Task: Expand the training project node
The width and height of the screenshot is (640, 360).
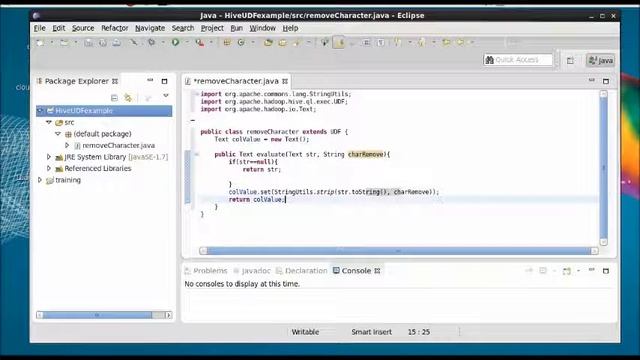Action: tap(40, 180)
